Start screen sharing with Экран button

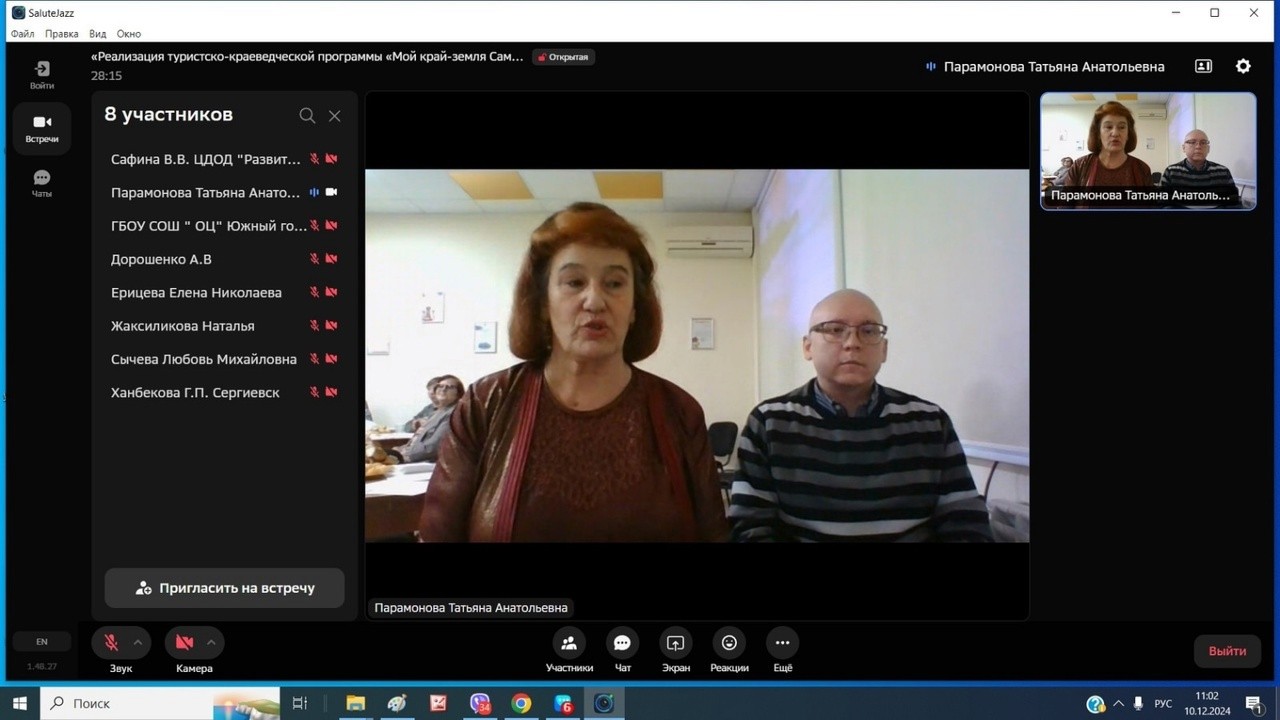676,643
